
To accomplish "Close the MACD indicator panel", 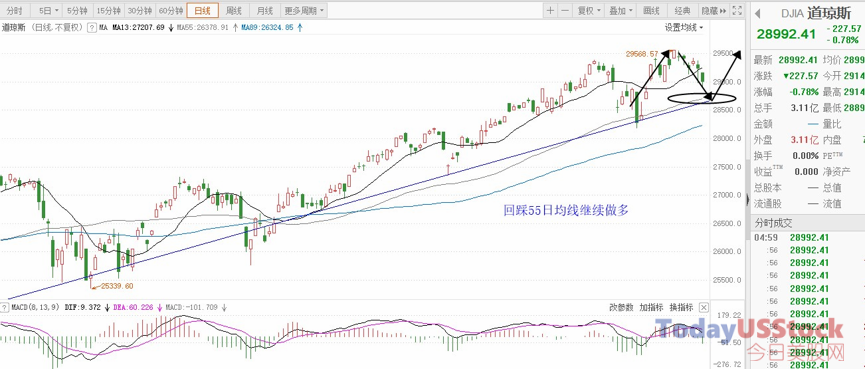I will click(704, 307).
